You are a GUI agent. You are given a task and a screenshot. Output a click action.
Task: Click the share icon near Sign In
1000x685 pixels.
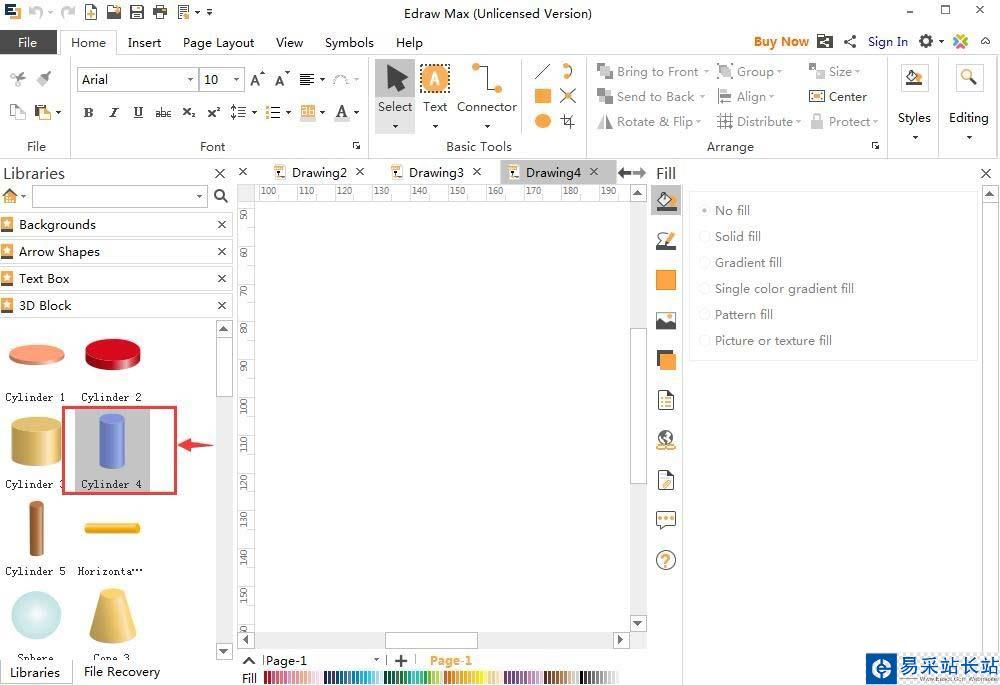849,41
